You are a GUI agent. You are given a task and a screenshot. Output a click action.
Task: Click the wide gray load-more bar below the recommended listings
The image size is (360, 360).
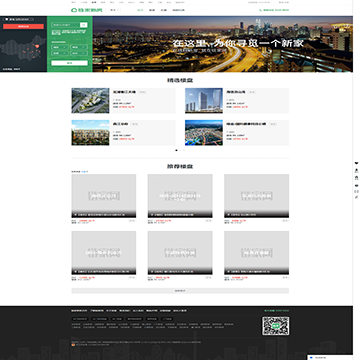click(x=180, y=291)
